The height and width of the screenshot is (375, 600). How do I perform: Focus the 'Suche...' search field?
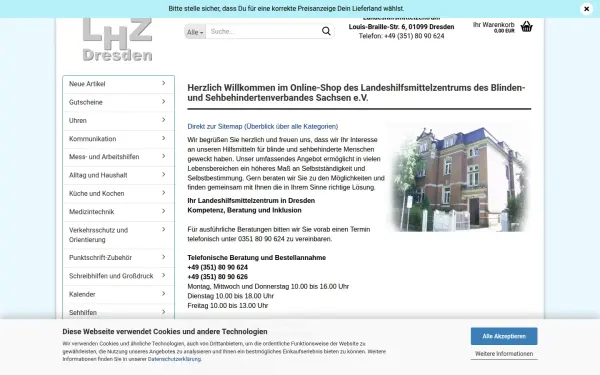tap(264, 31)
